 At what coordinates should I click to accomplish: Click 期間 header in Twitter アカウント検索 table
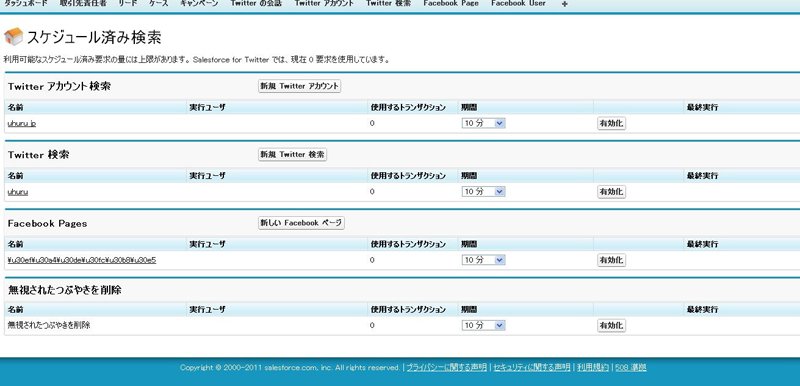(x=469, y=108)
